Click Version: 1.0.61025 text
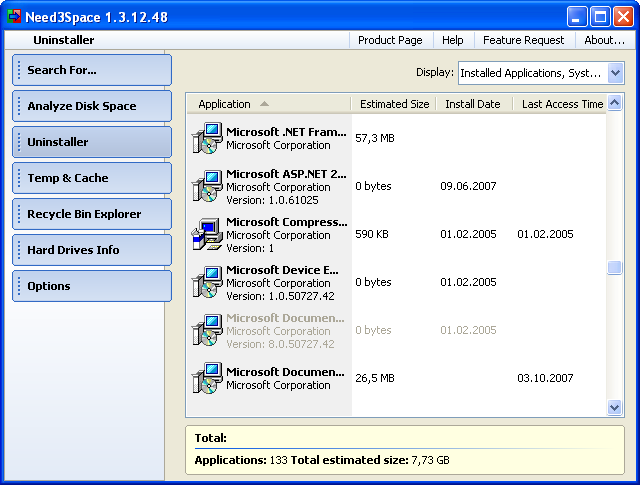This screenshot has width=640, height=485. [x=272, y=200]
